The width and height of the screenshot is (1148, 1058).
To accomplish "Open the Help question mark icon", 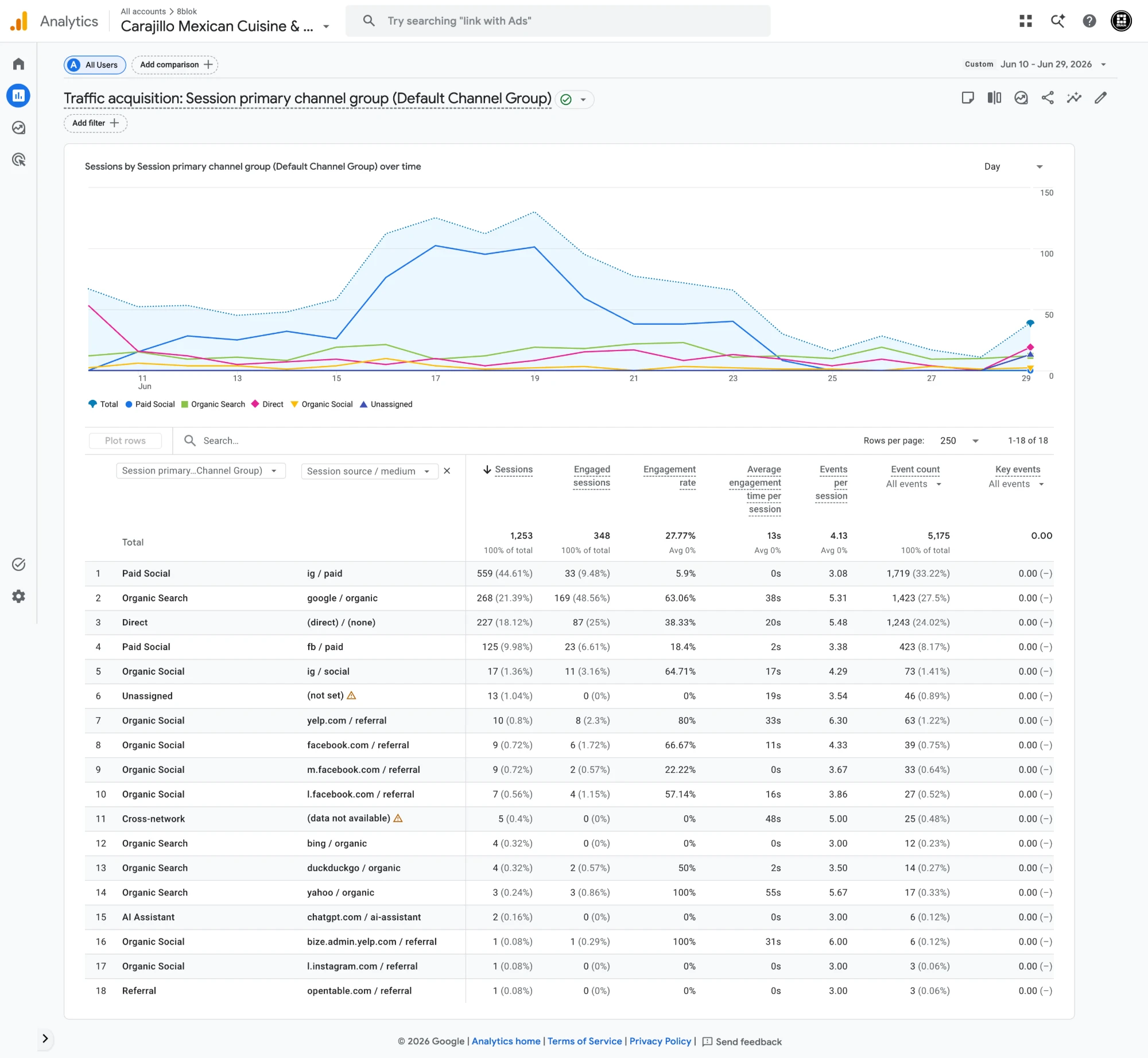I will [x=1089, y=21].
